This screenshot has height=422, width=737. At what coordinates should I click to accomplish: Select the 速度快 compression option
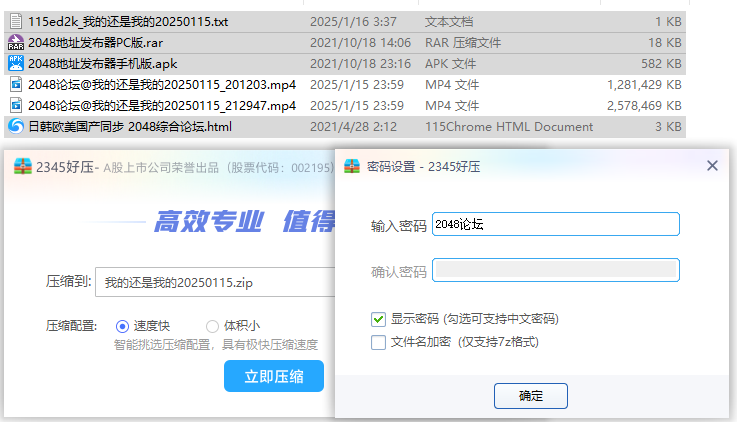(122, 326)
